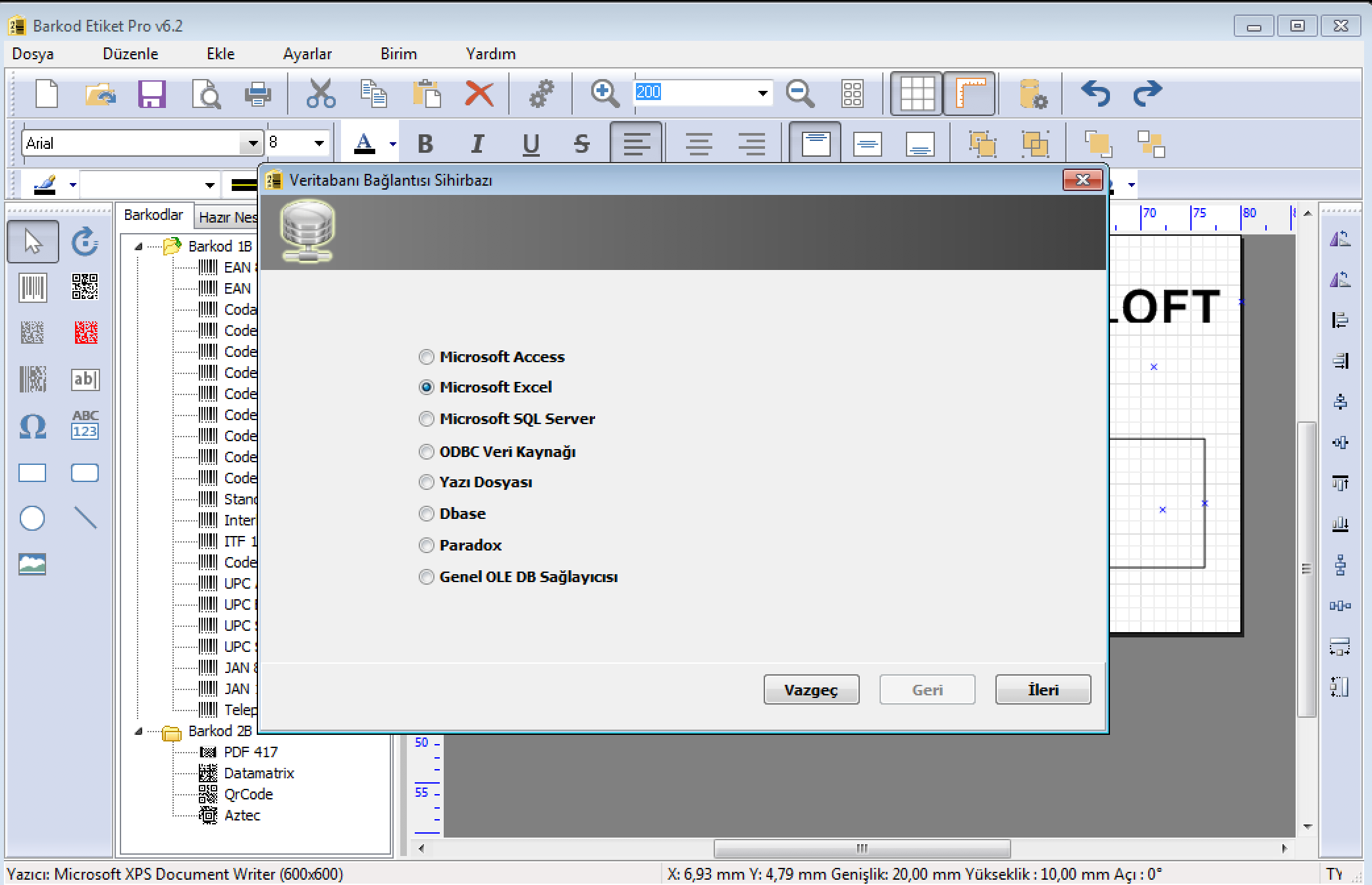Screen dimensions: 1372x885
Task: Redo the last action
Action: 1148,94
